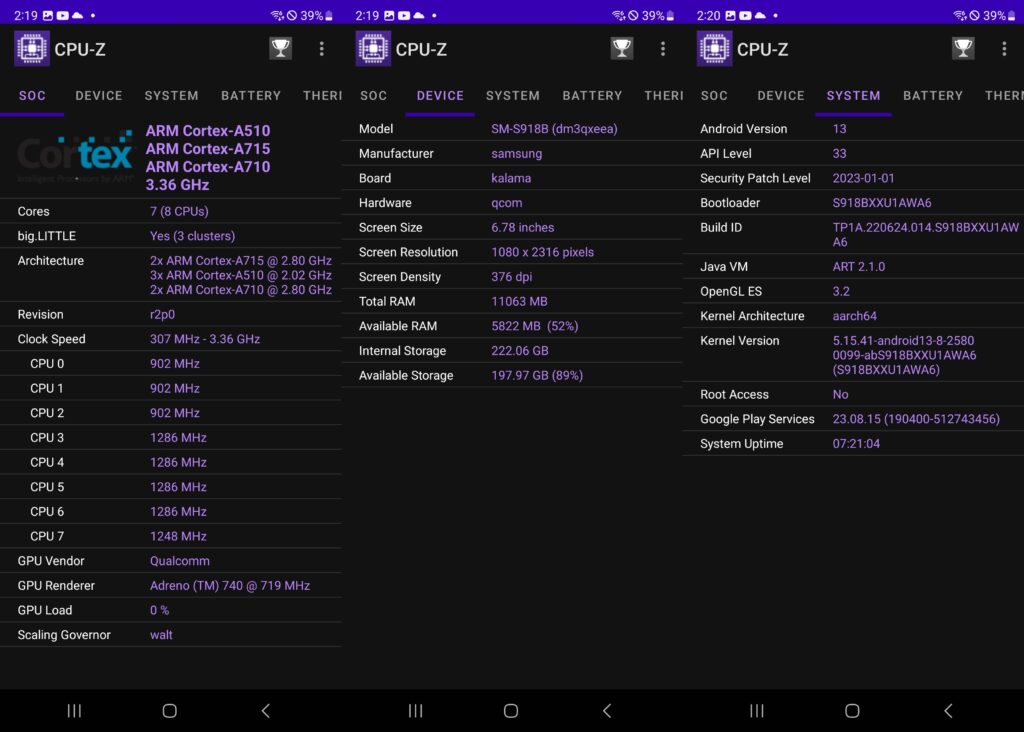Tap the trophy icon in the SYSTEM screen
1024x732 pixels.
click(x=963, y=48)
